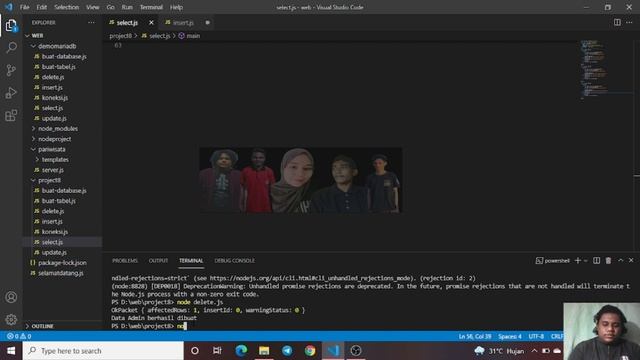Collapse the demomariadb folder
The height and width of the screenshot is (360, 640).
tap(33, 46)
